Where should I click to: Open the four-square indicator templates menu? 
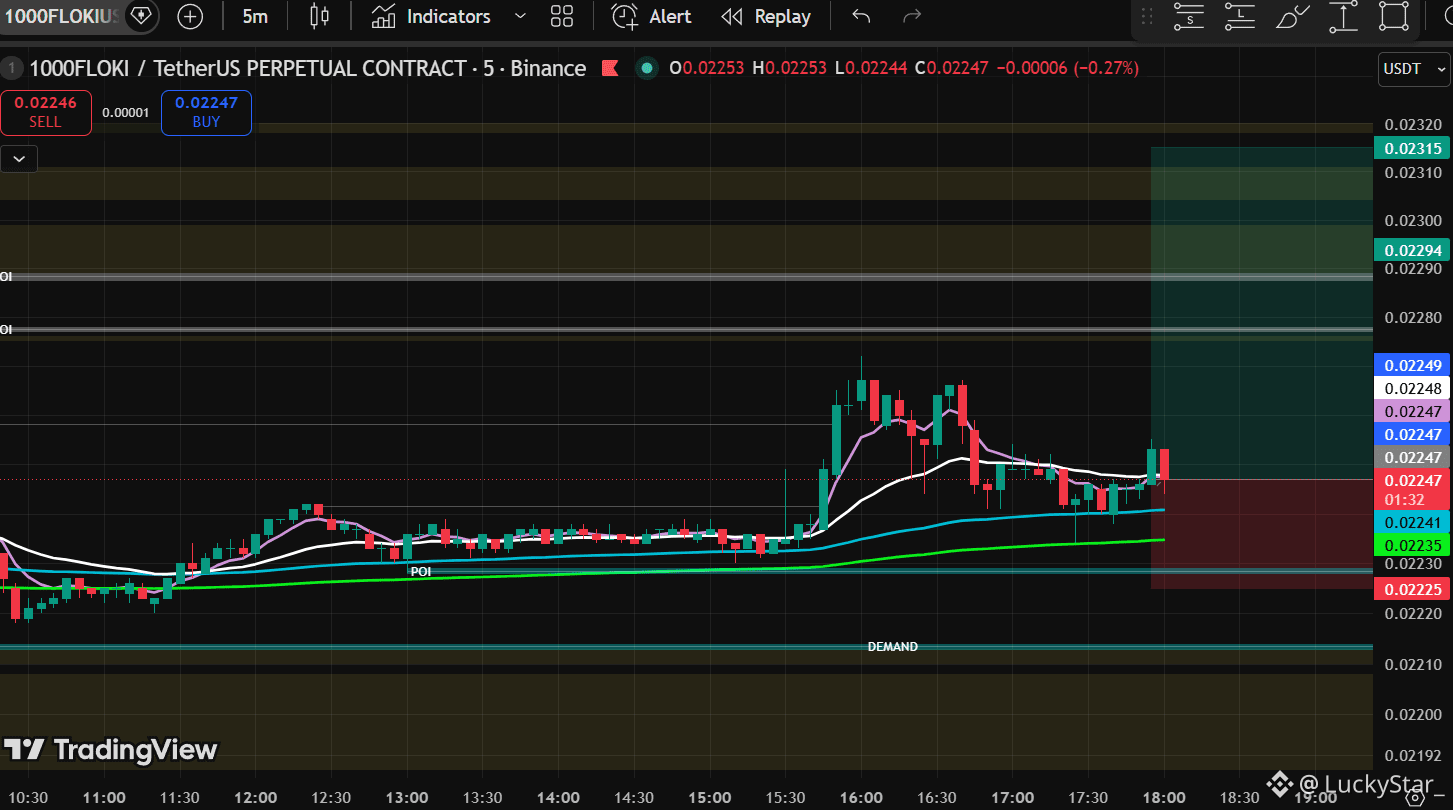click(562, 16)
